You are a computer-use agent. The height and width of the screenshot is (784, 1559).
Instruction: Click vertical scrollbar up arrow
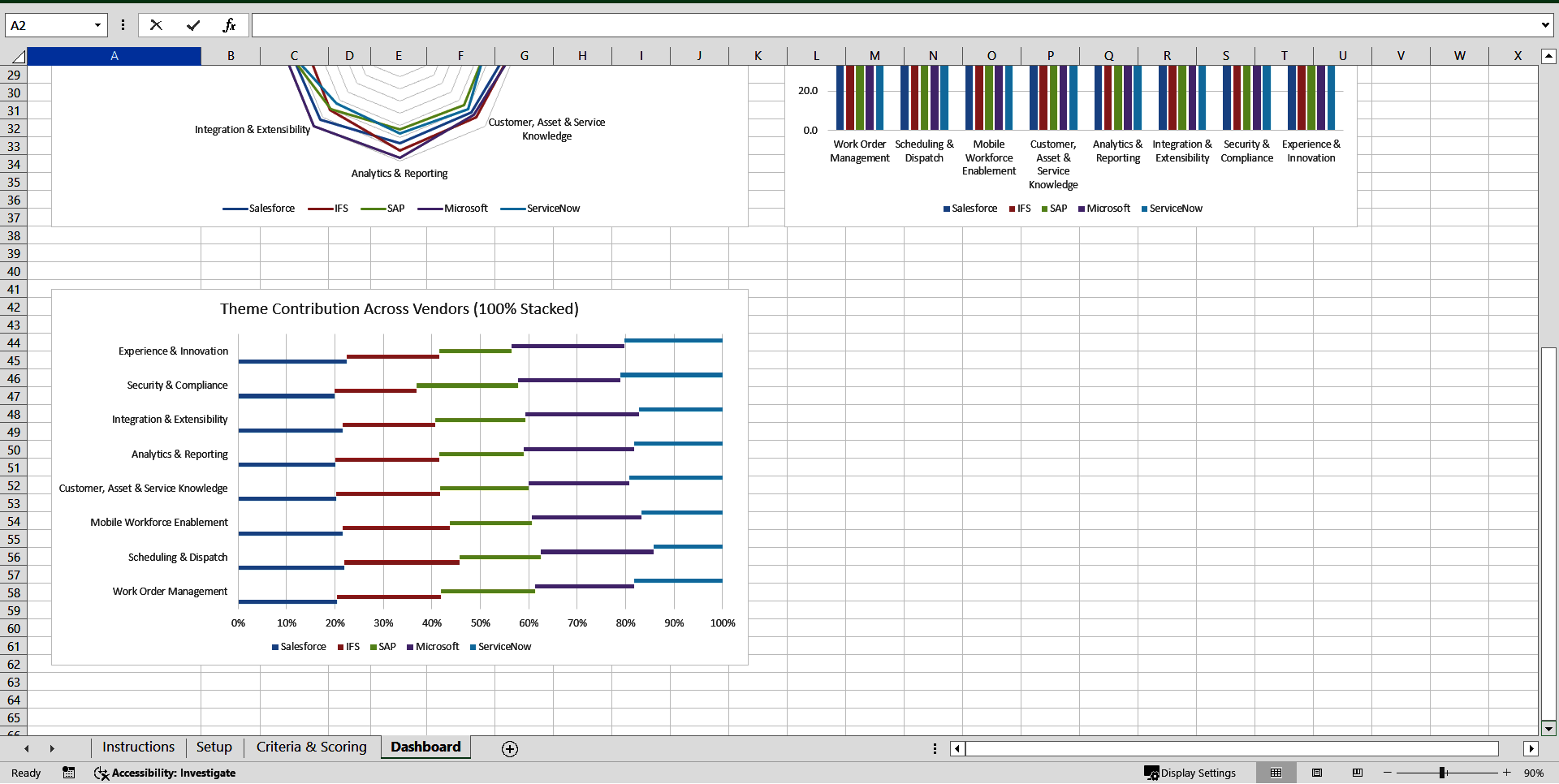(1548, 56)
